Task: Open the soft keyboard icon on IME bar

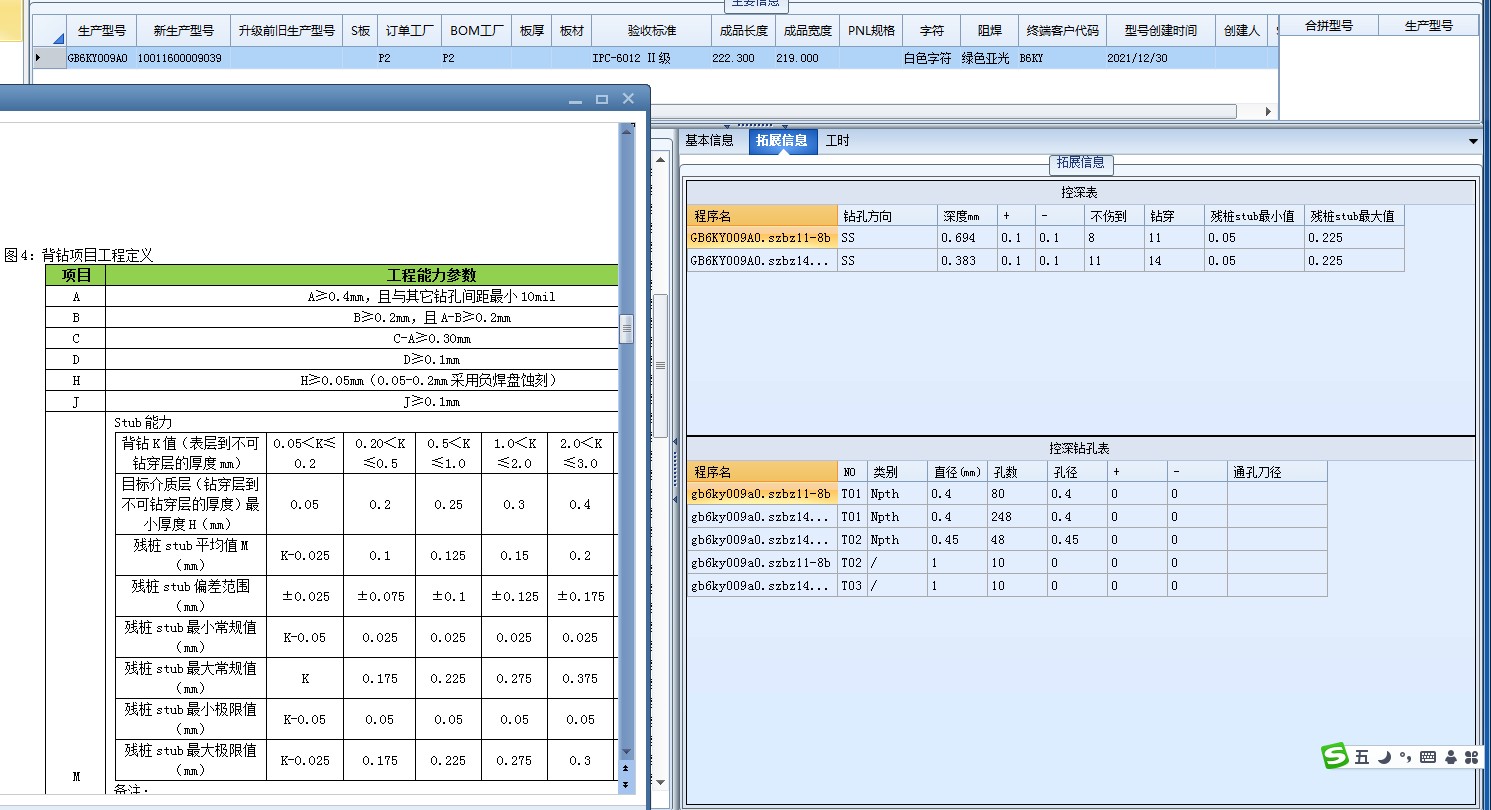Action: 1427,758
